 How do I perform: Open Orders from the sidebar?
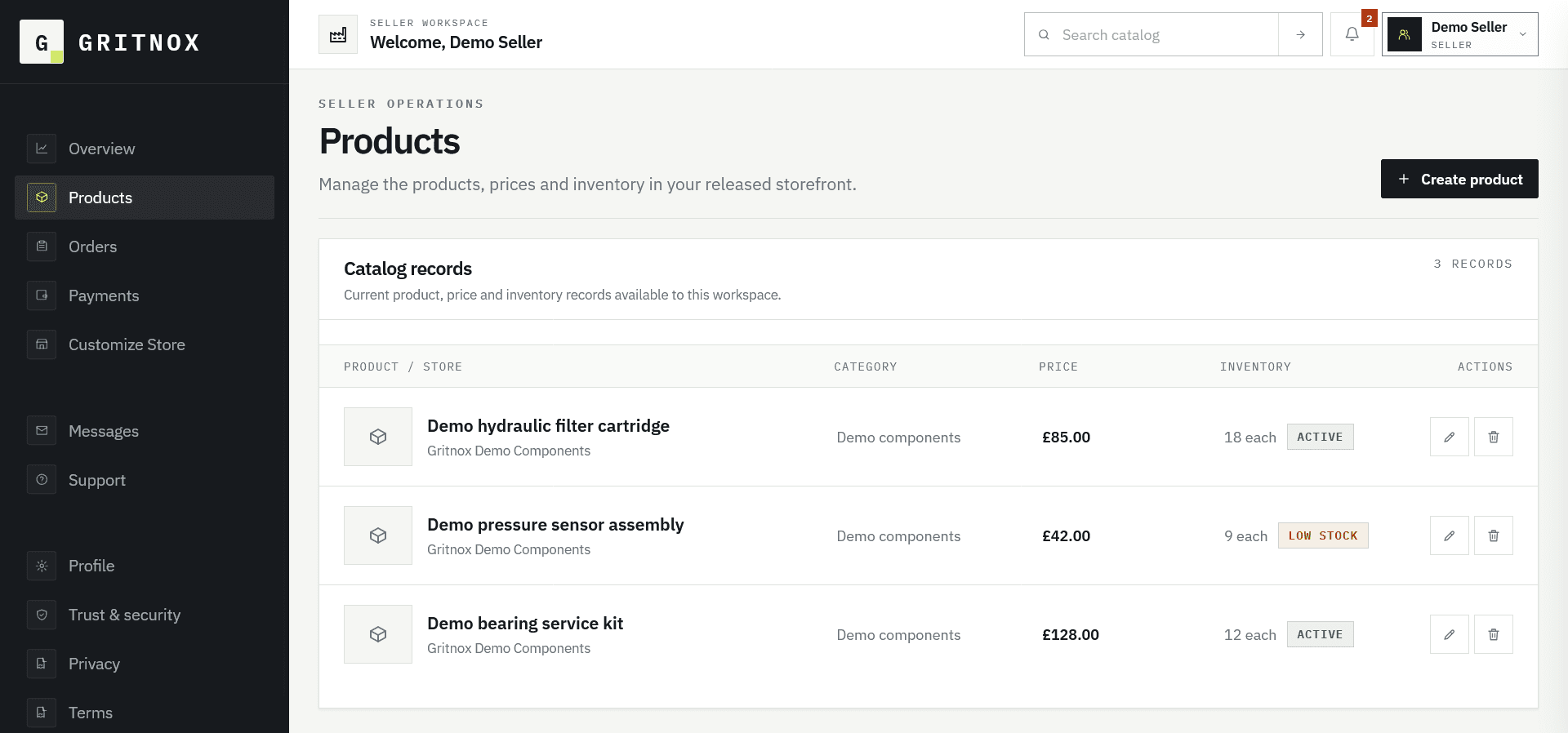(145, 247)
